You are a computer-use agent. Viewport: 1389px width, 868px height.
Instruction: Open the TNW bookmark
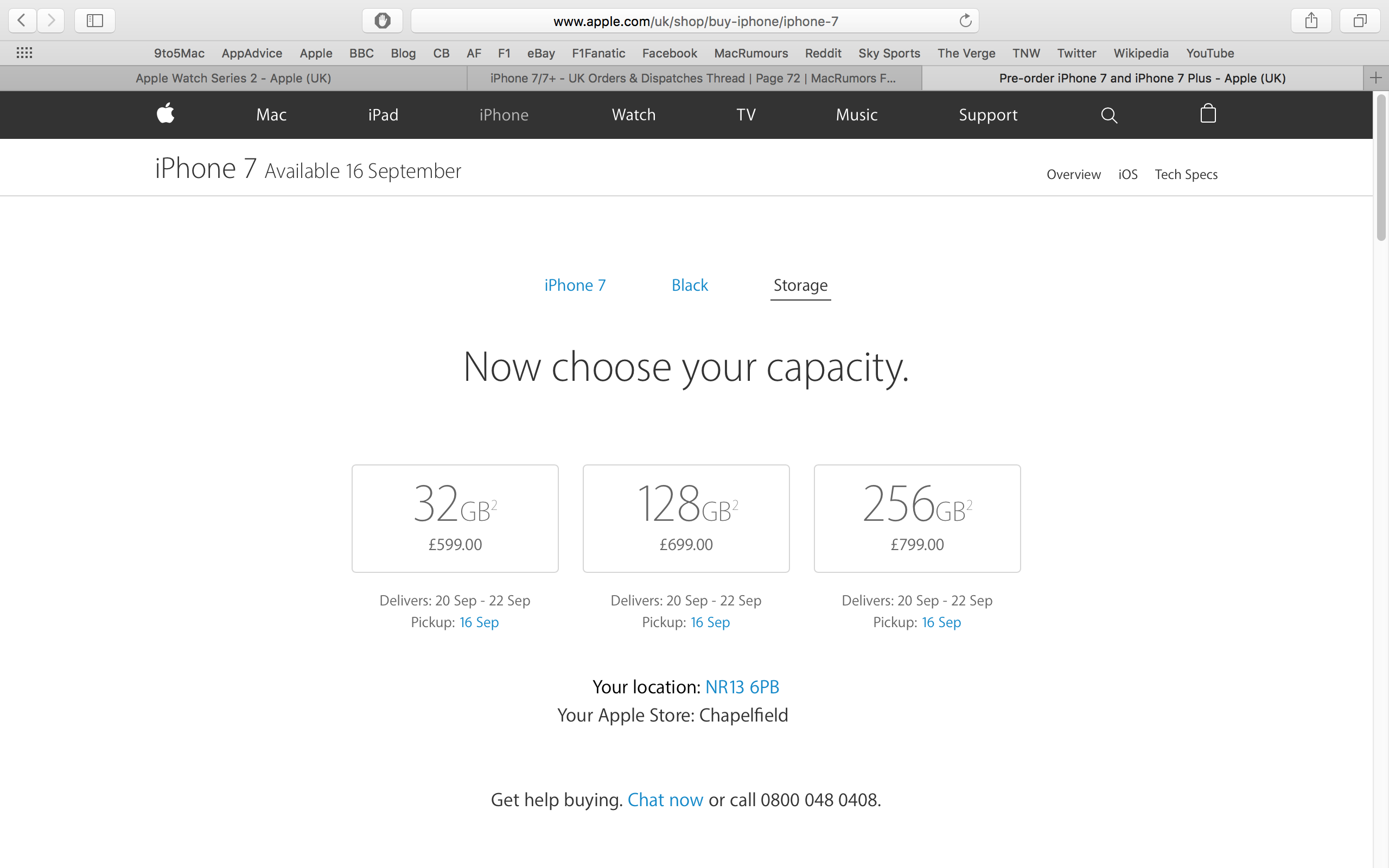(1026, 53)
